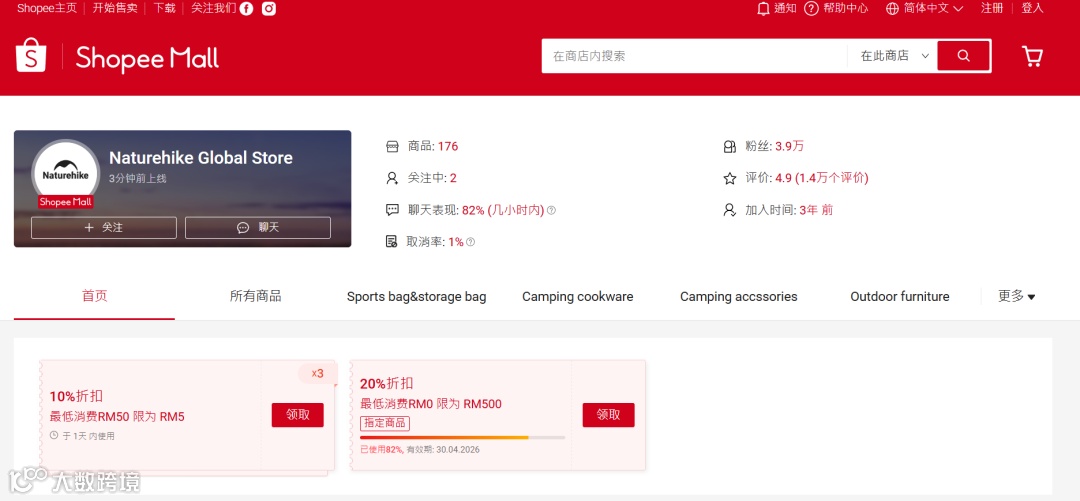Click 粉丝: 3.9万 value
Screen dimensions: 1080x501
pyautogui.click(x=789, y=146)
